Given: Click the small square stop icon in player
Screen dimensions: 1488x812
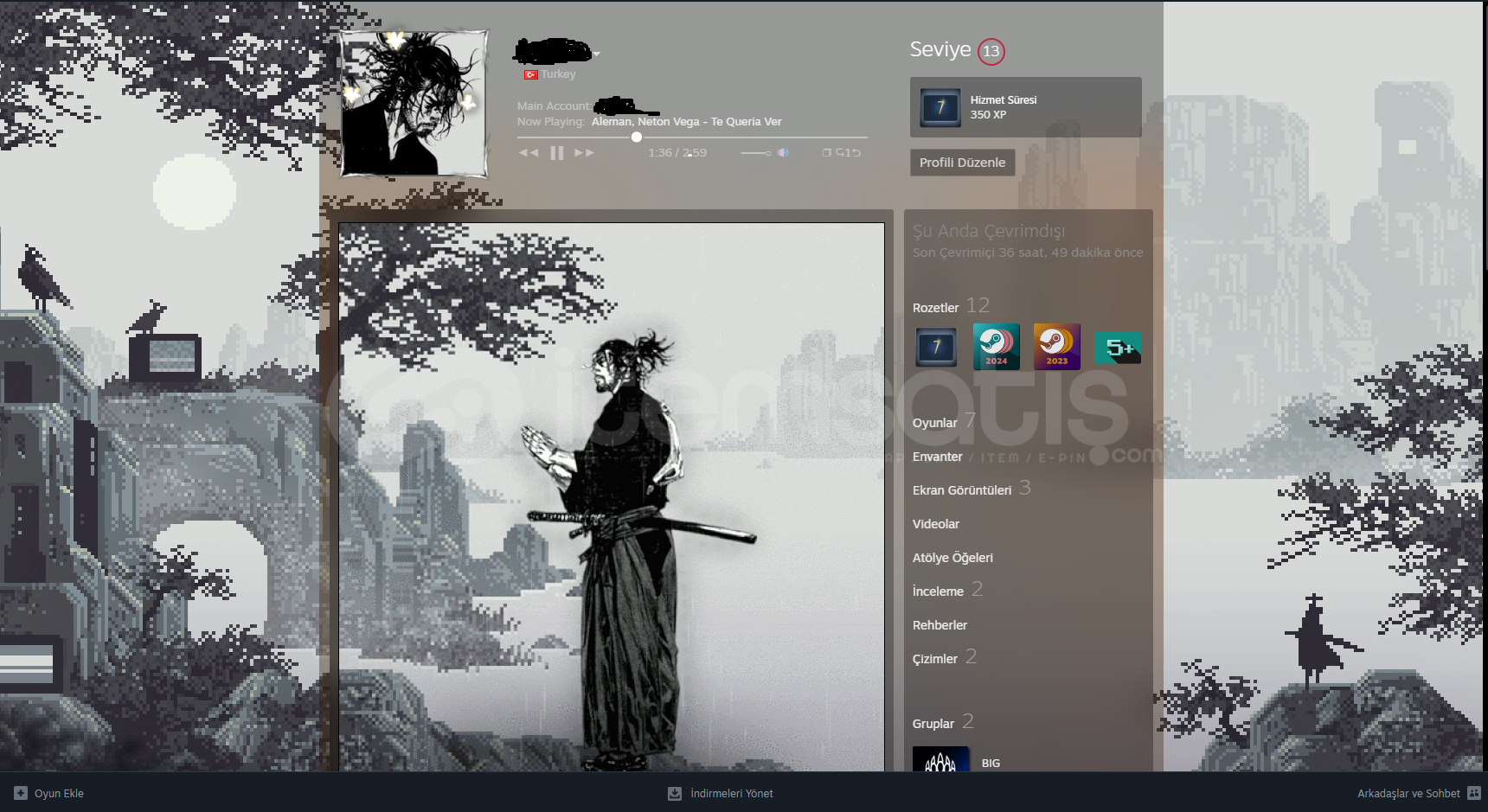Looking at the screenshot, I should point(826,152).
